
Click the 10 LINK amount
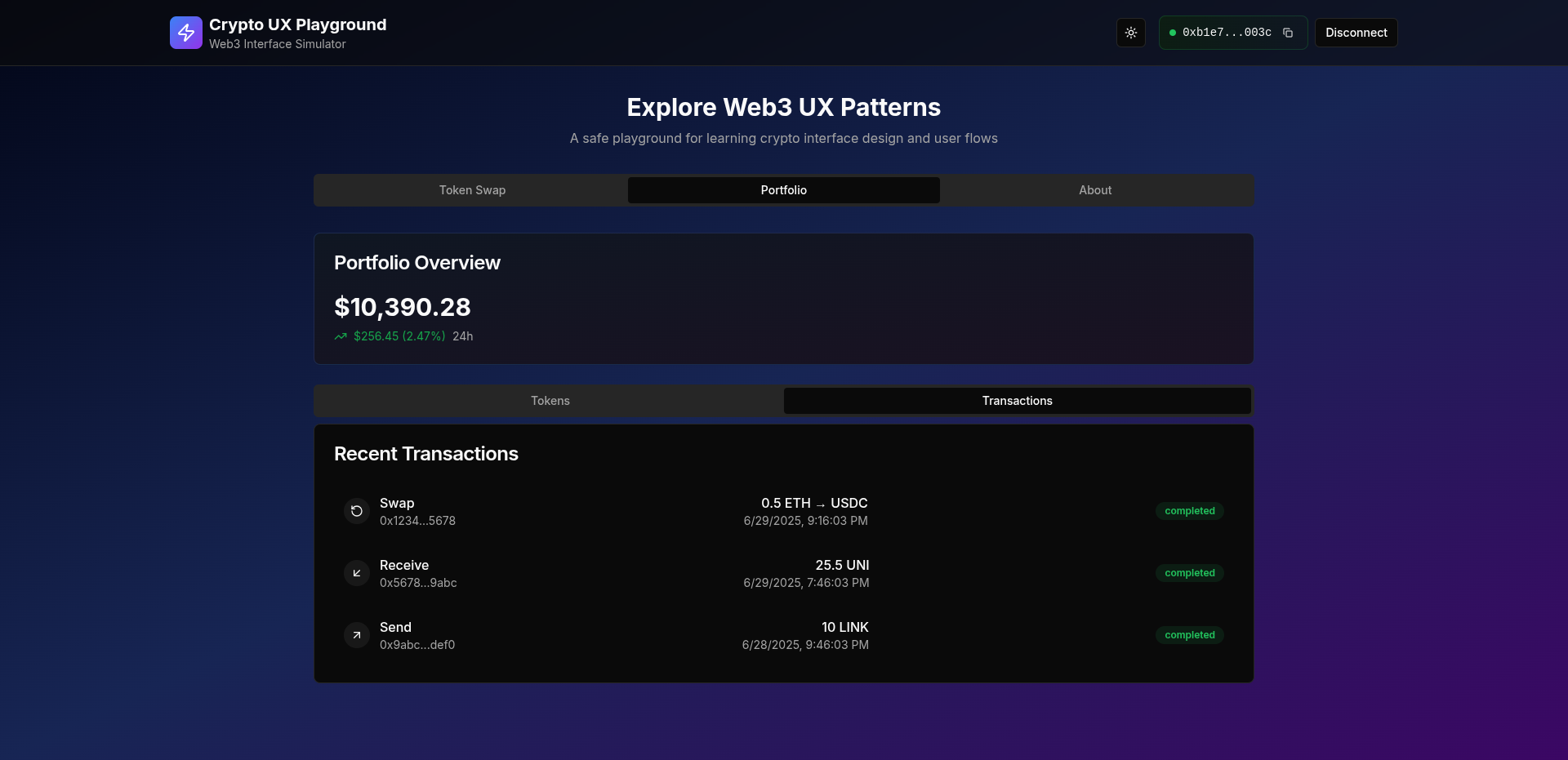pos(845,627)
